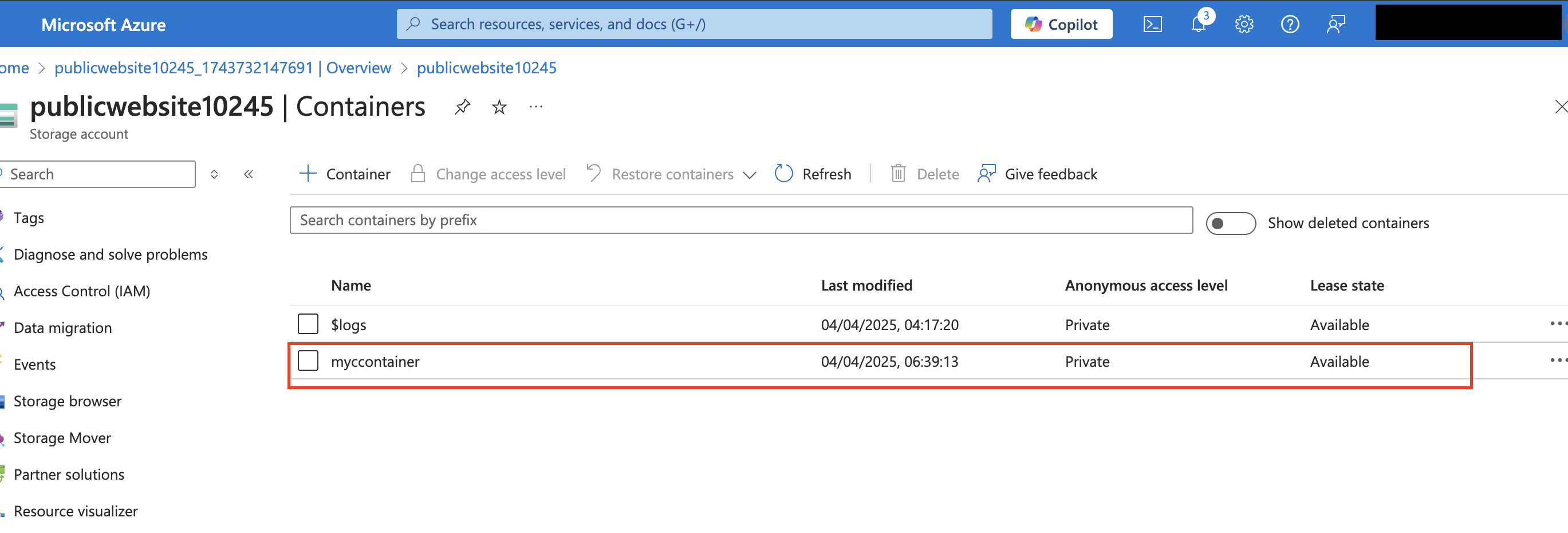This screenshot has height=533, width=1568.
Task: Click the expand/collapse arrows beside sidebar search
Action: pos(214,174)
